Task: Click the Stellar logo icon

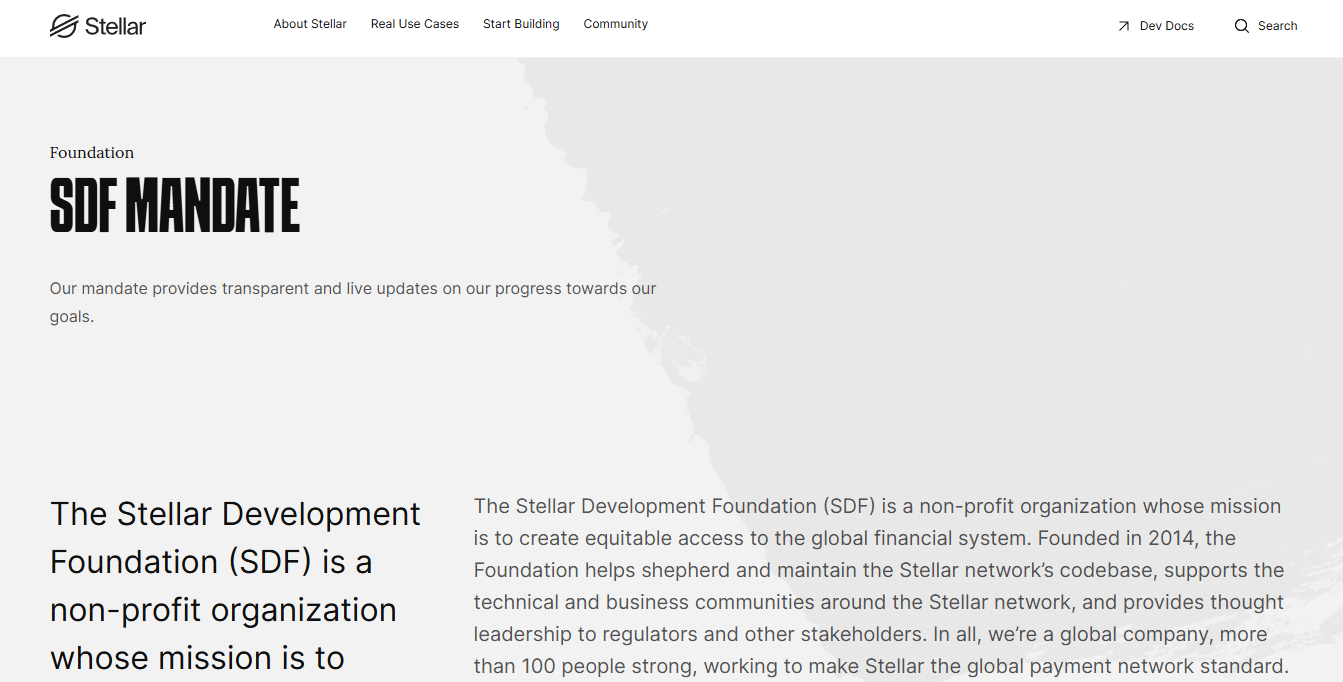Action: point(64,26)
